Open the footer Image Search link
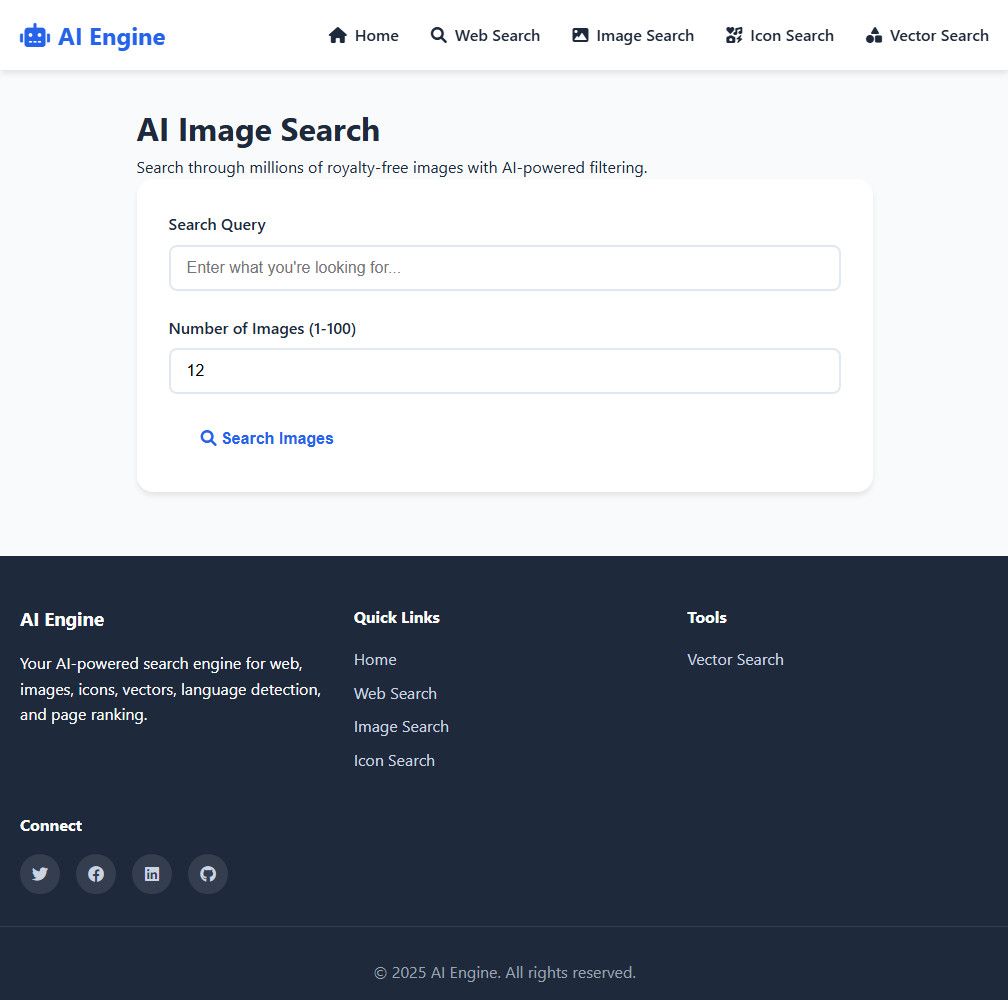 401,727
